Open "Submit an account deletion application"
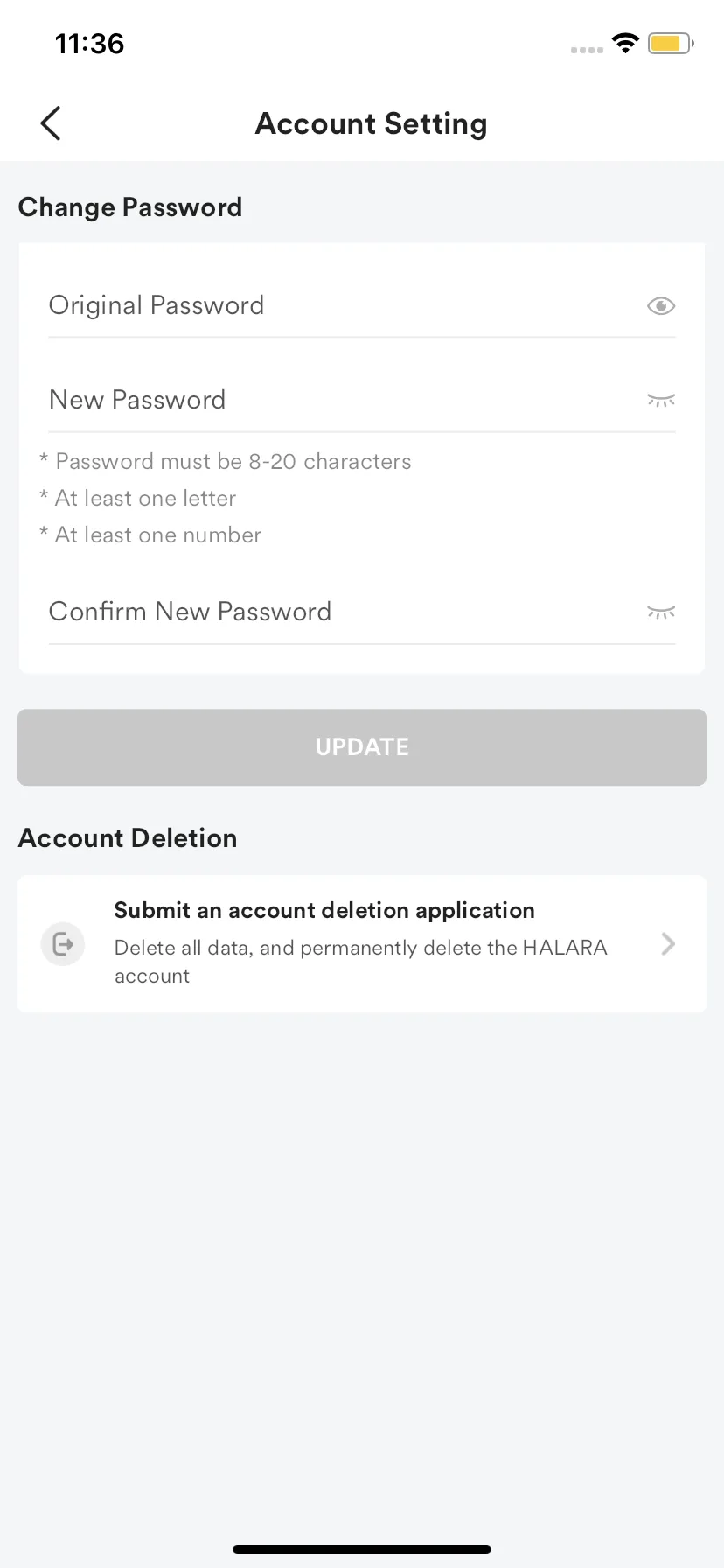 pyautogui.click(x=324, y=911)
